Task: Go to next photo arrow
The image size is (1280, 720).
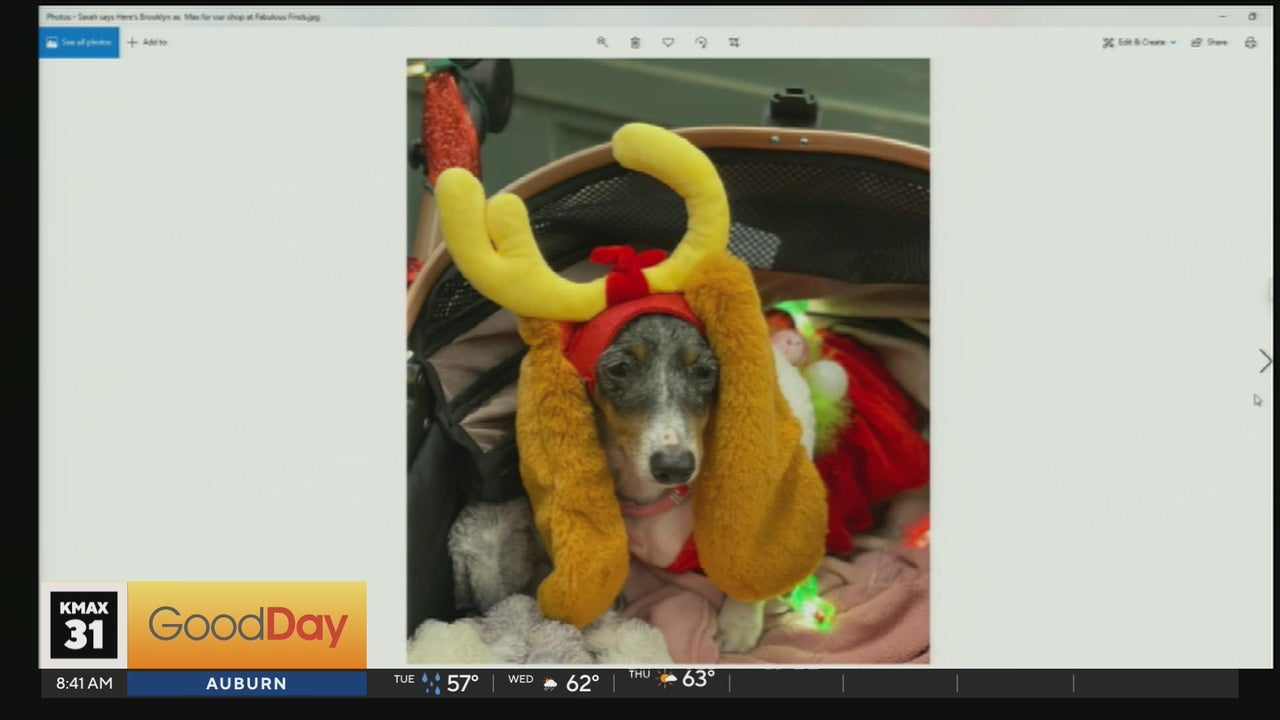Action: pyautogui.click(x=1265, y=361)
